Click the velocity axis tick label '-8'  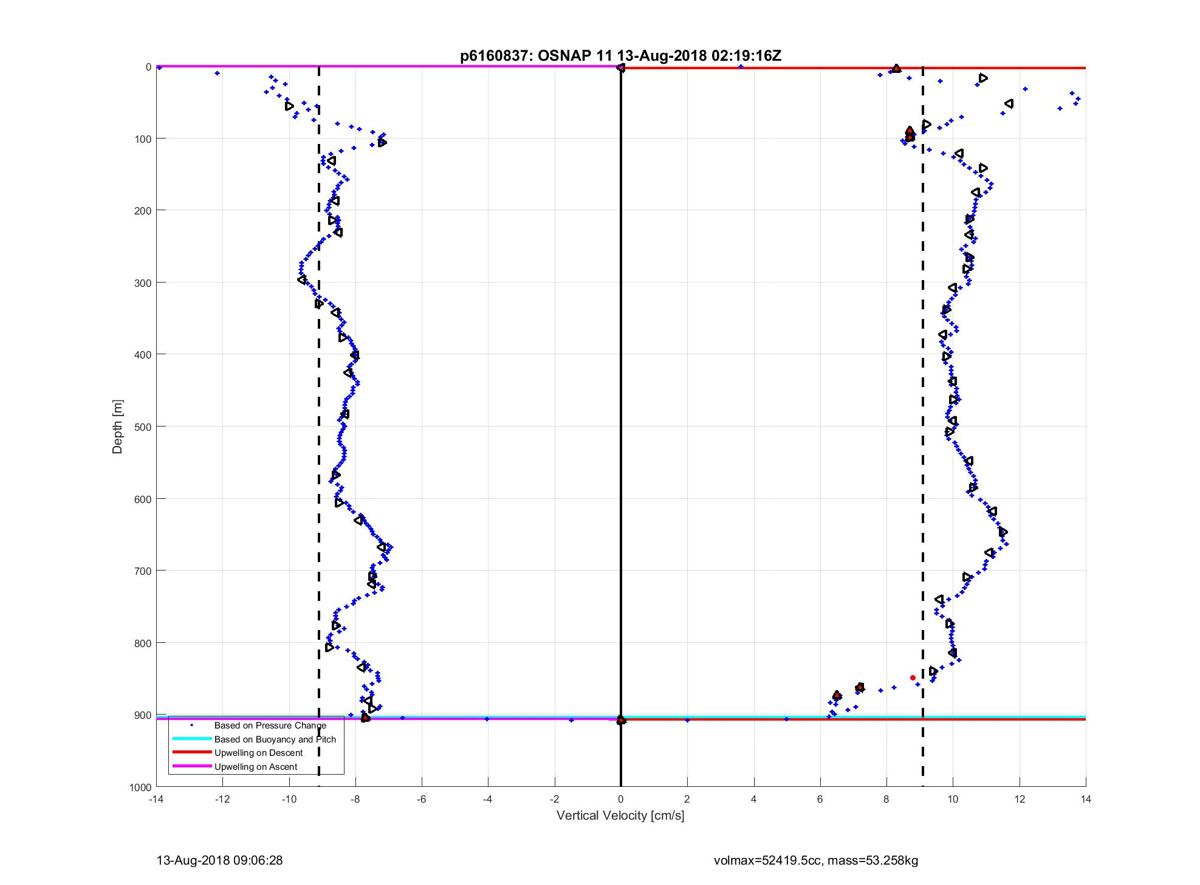[x=355, y=799]
